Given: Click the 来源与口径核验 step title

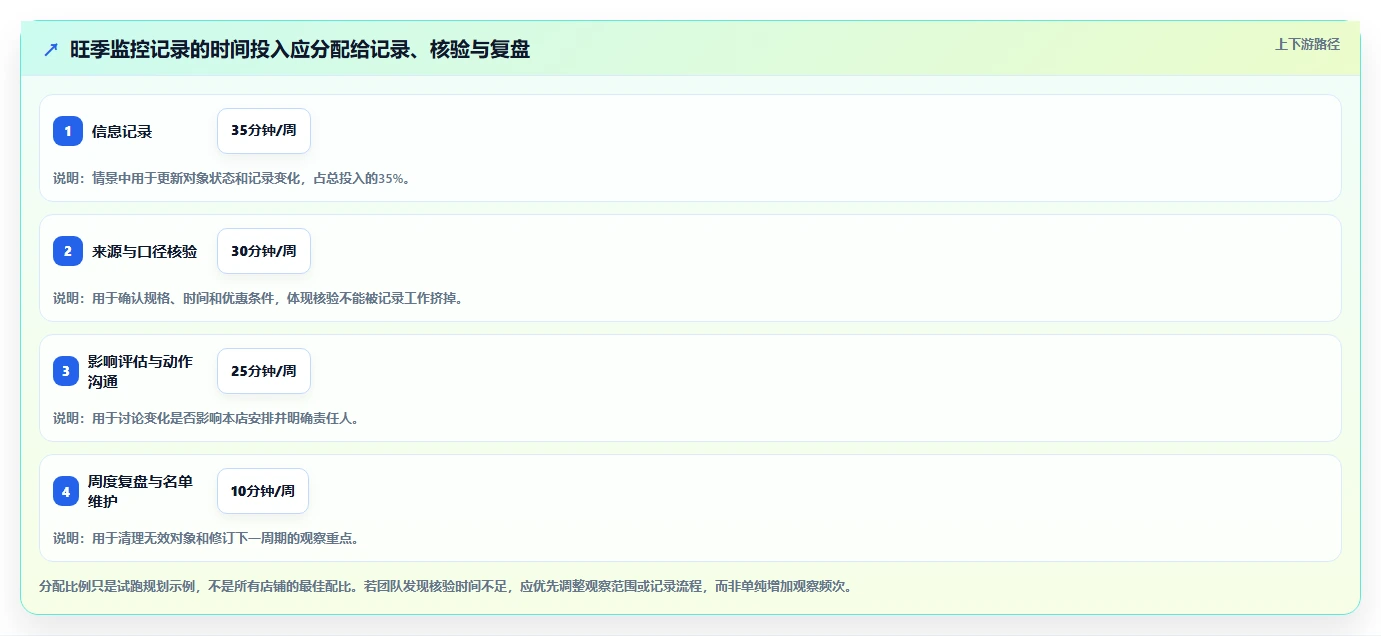Looking at the screenshot, I should pyautogui.click(x=144, y=251).
